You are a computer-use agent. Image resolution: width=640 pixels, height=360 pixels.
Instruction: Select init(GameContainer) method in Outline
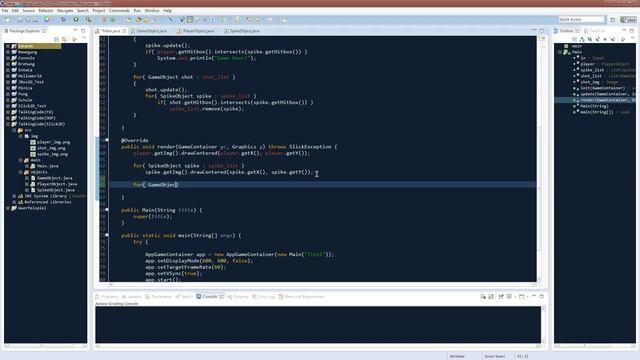tap(604, 88)
